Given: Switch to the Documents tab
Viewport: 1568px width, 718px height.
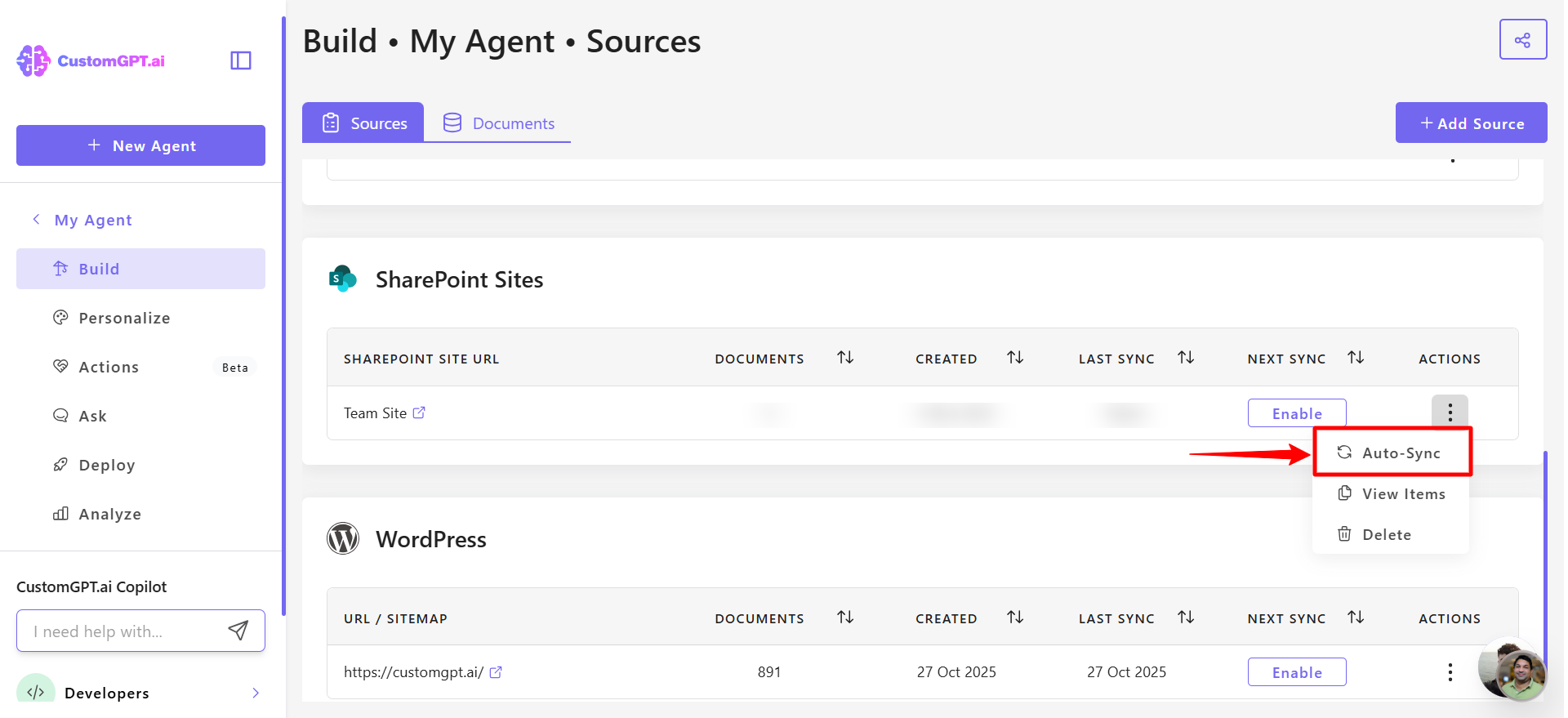Looking at the screenshot, I should tap(498, 123).
